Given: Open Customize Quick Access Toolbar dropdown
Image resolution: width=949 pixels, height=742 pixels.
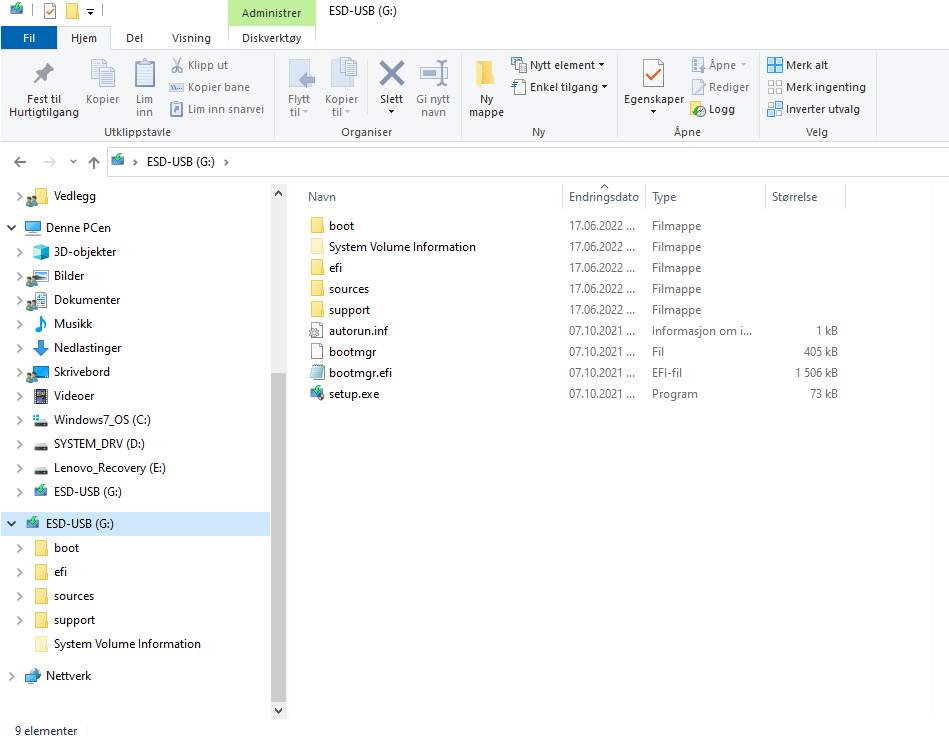Looking at the screenshot, I should pos(90,11).
